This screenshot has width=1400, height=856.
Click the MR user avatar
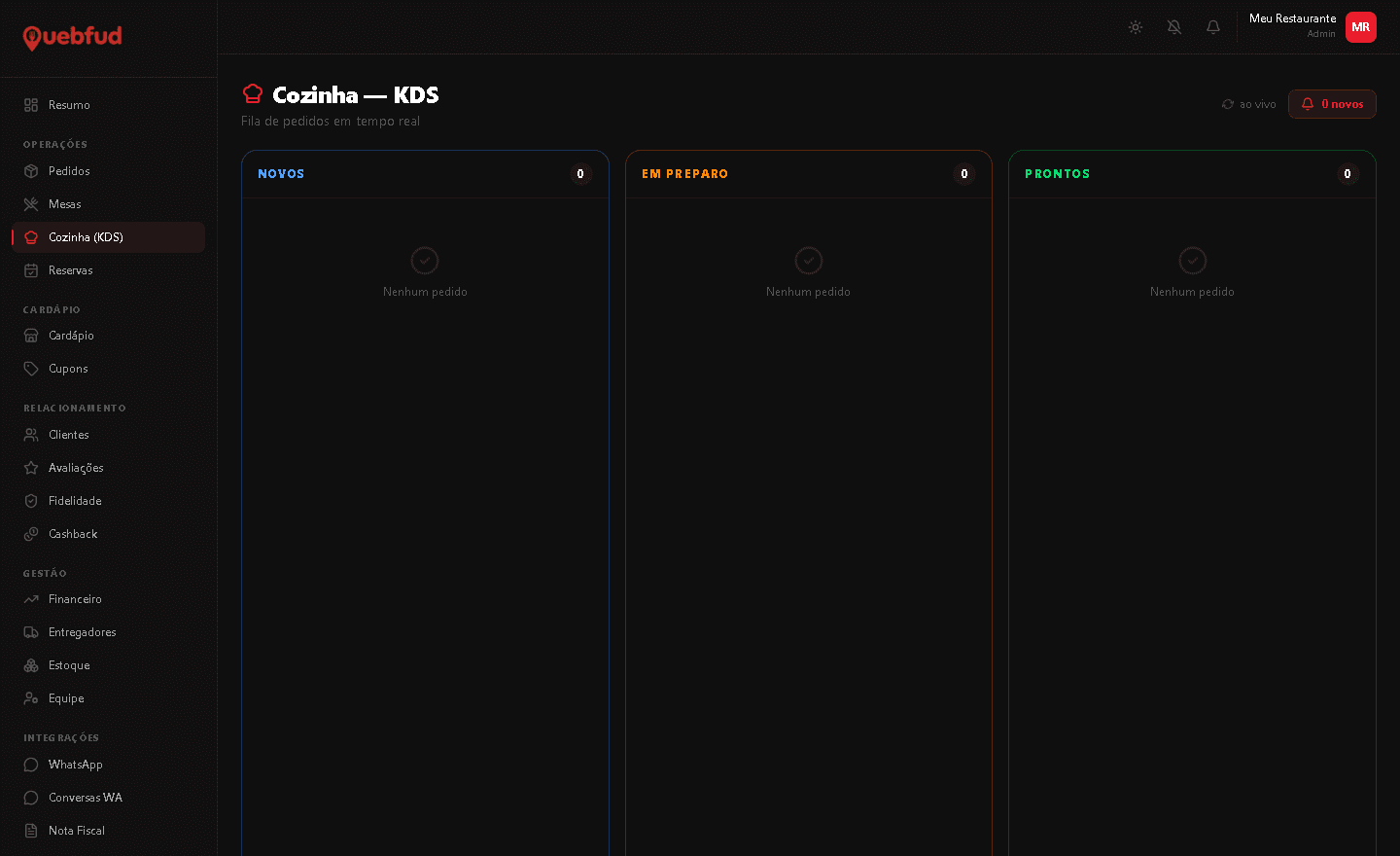1361,27
